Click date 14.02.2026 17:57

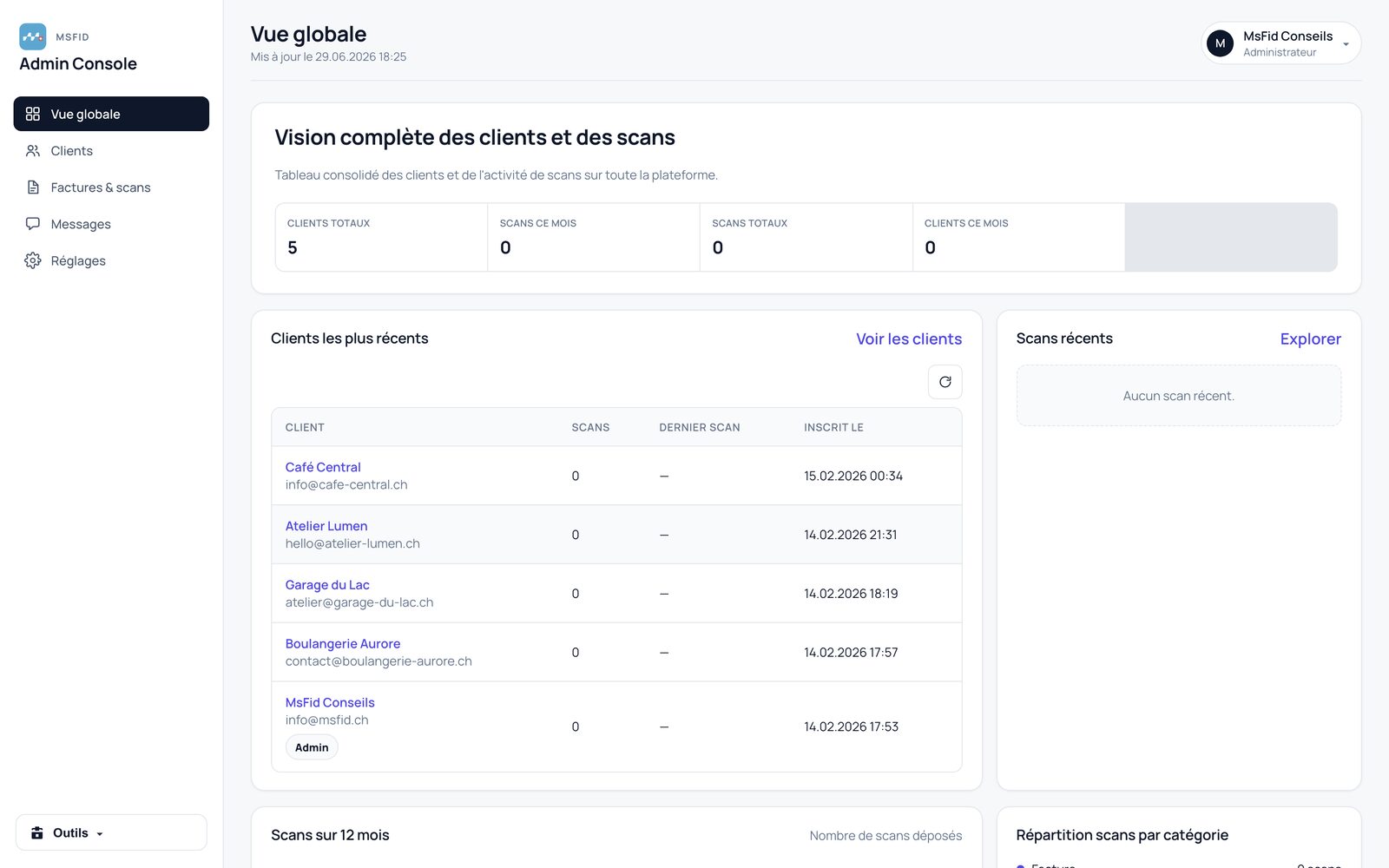[851, 653]
